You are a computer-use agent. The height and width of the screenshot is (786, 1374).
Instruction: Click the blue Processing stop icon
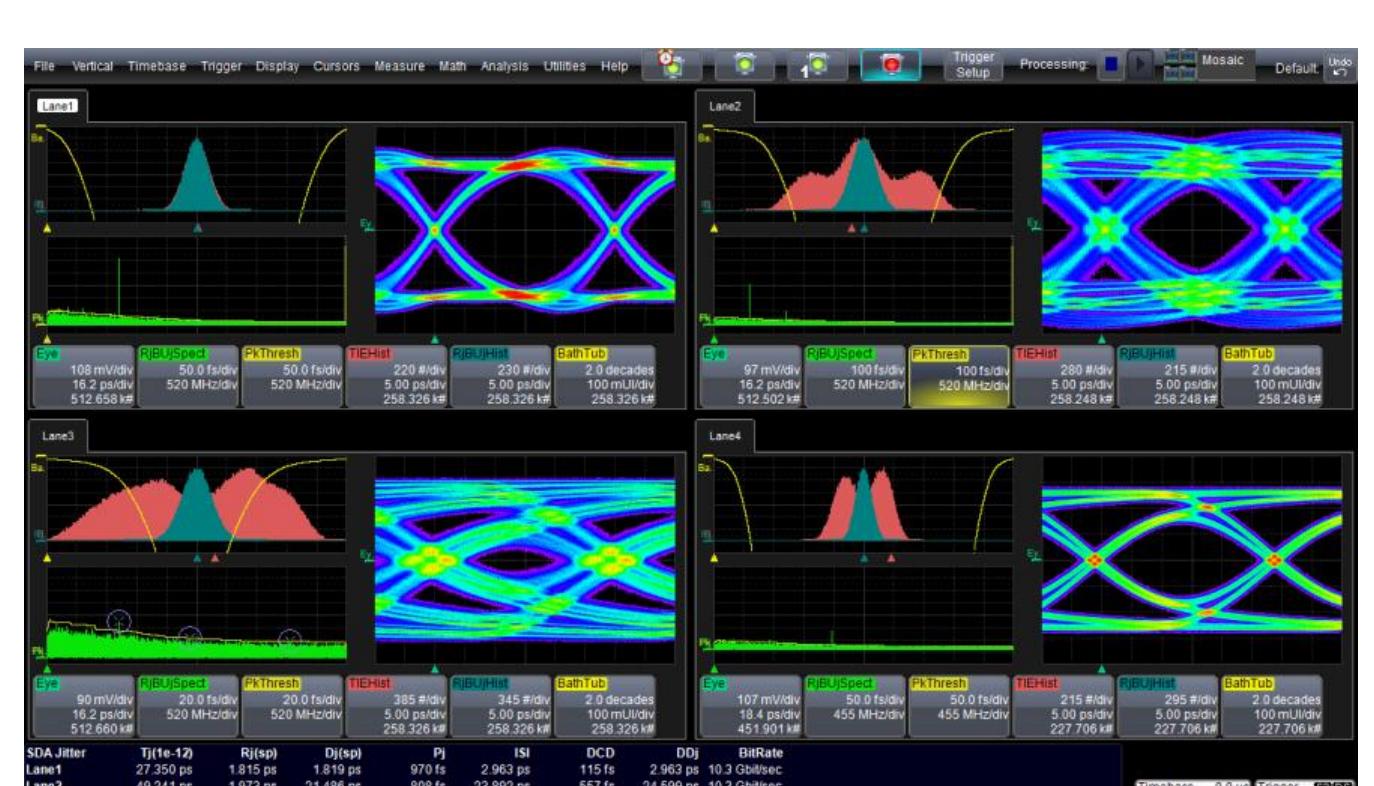pos(1110,63)
